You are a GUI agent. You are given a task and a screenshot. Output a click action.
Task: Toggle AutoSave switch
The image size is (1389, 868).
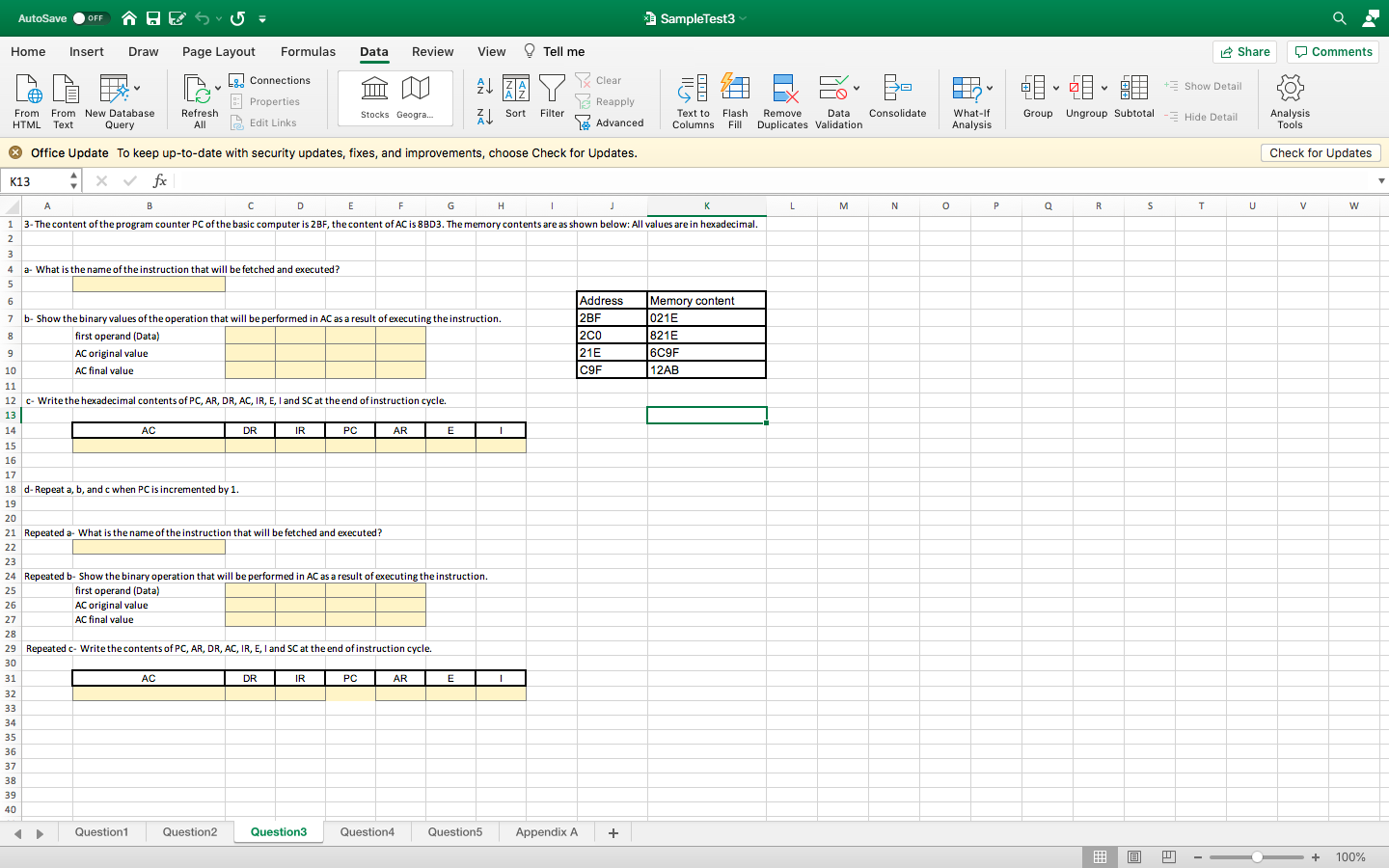[x=91, y=18]
